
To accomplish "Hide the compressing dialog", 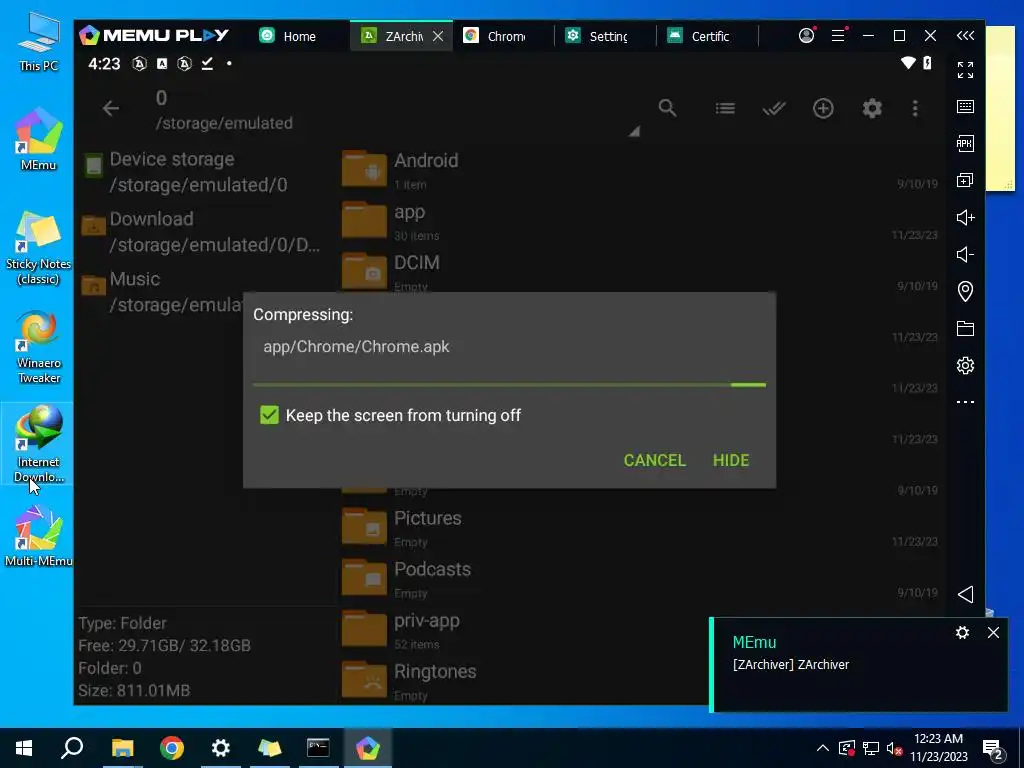I will coord(731,460).
